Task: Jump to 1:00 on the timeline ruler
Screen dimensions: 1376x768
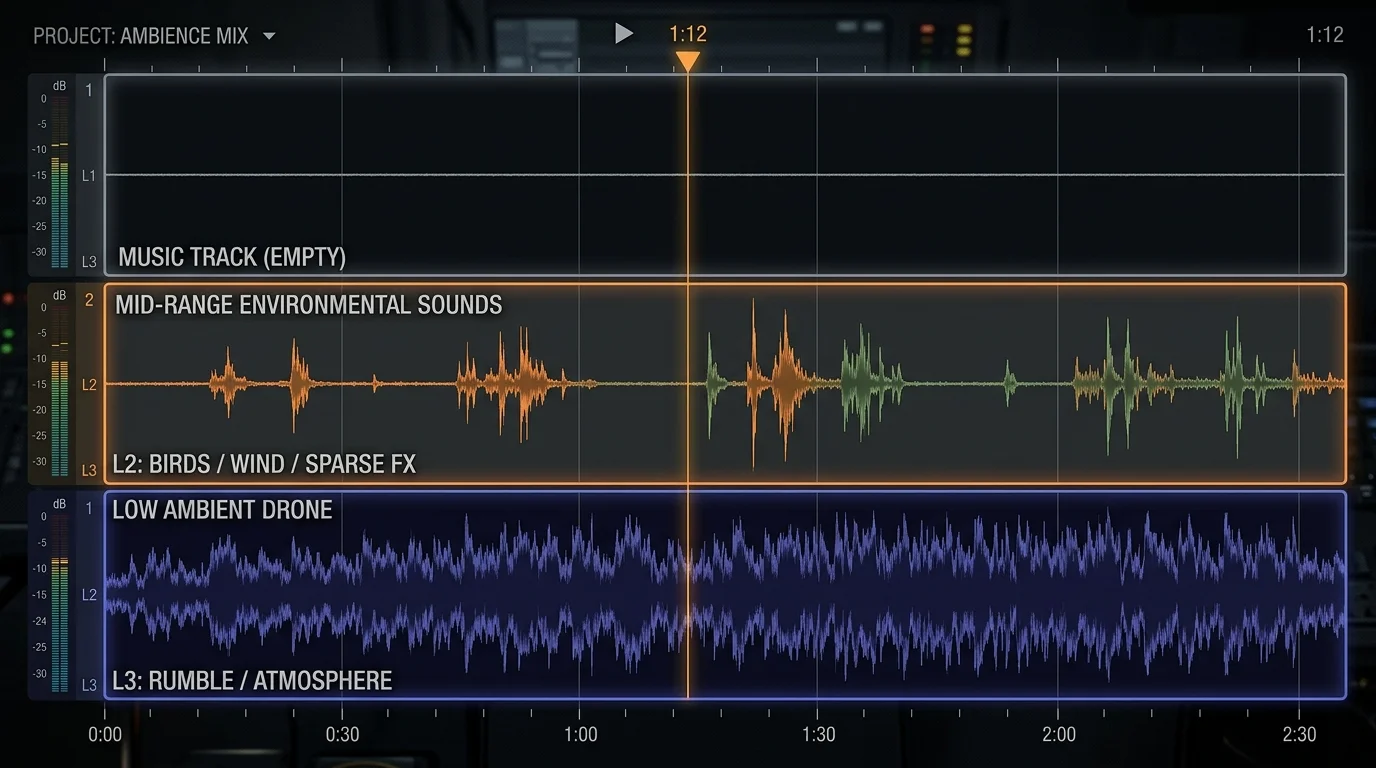Action: [581, 735]
